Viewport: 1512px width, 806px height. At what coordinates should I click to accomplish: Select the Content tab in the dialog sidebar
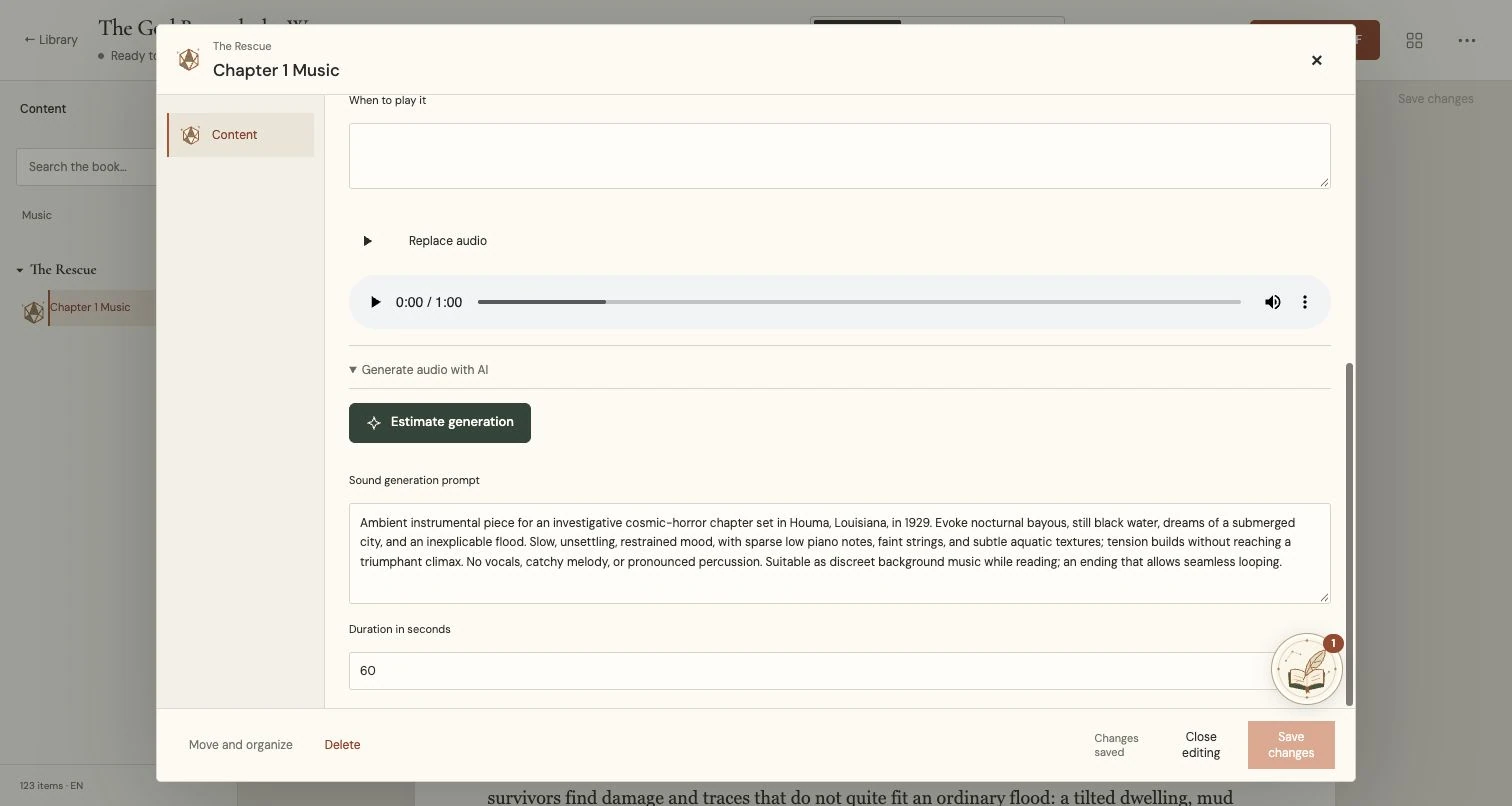click(240, 135)
